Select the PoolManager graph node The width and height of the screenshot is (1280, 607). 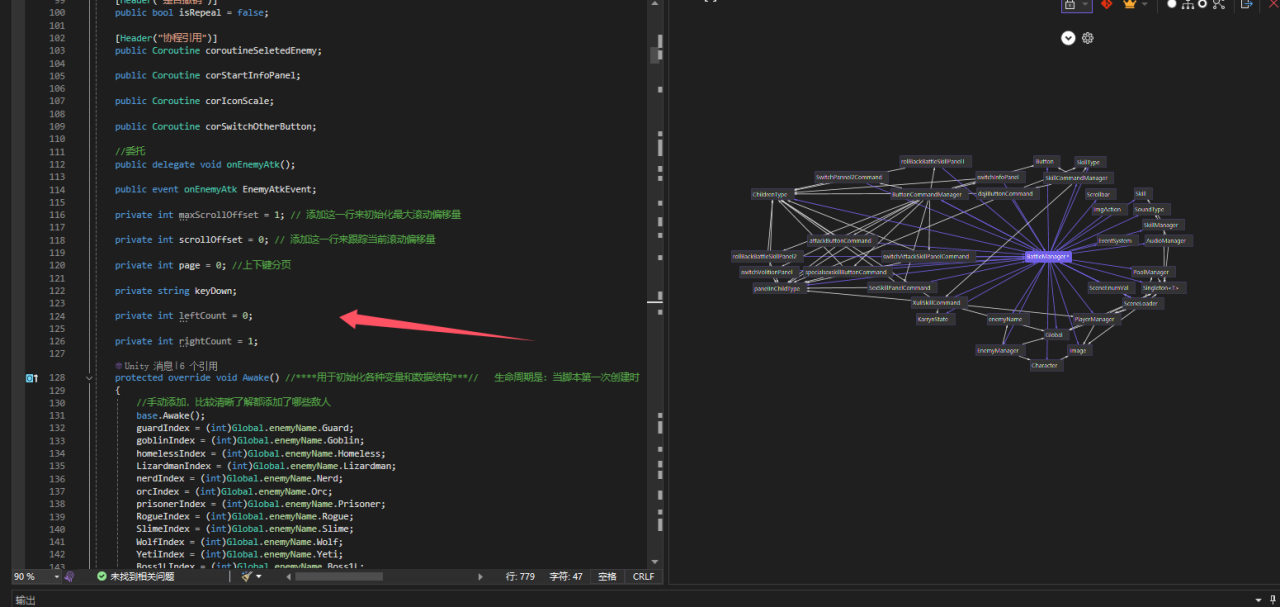click(1151, 272)
